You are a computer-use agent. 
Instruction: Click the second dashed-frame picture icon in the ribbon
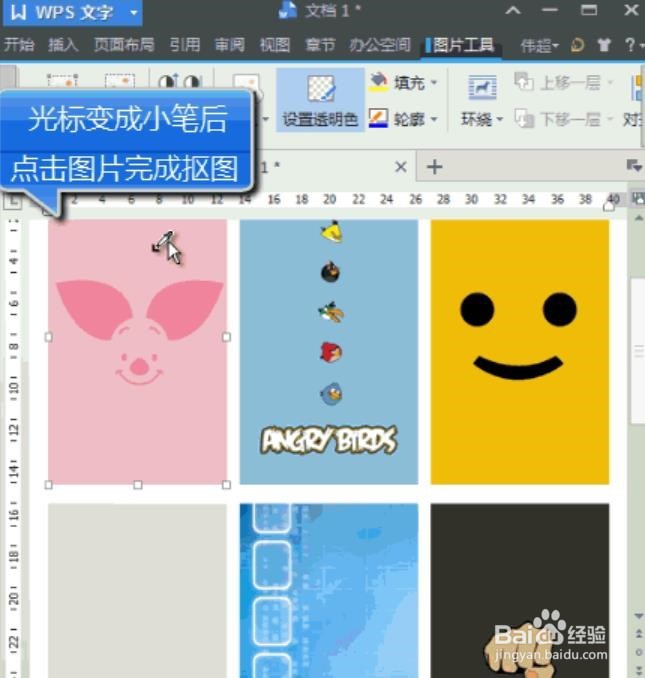pos(120,81)
